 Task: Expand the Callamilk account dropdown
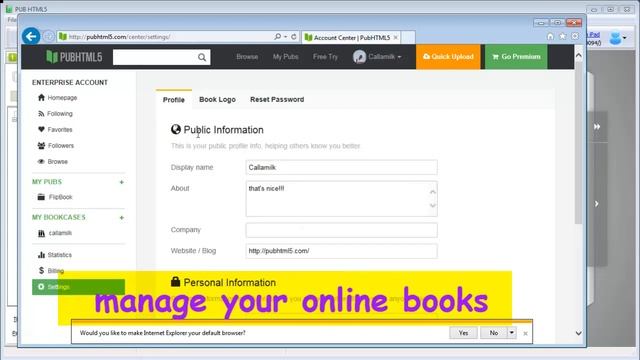pyautogui.click(x=399, y=57)
